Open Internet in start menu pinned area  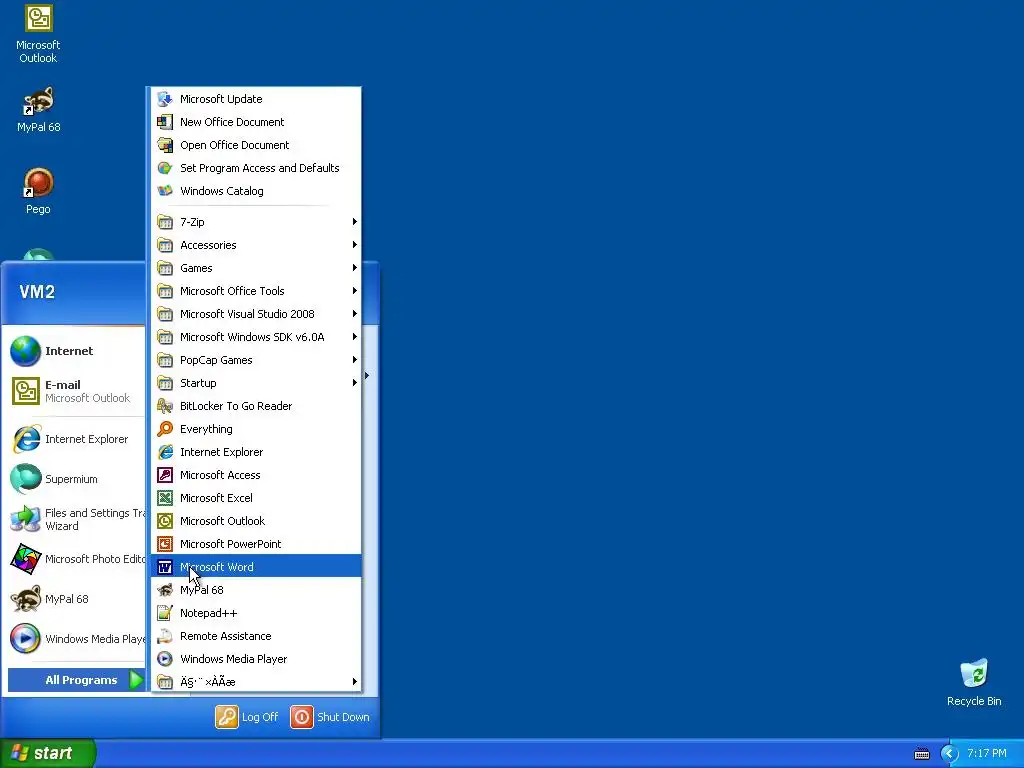coord(76,351)
